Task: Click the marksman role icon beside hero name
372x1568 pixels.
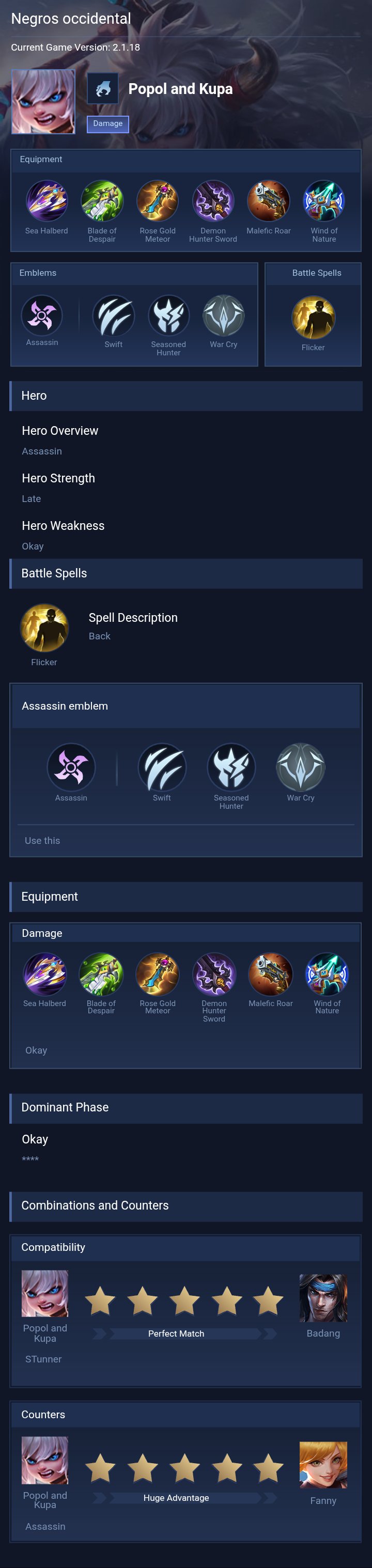Action: (102, 89)
